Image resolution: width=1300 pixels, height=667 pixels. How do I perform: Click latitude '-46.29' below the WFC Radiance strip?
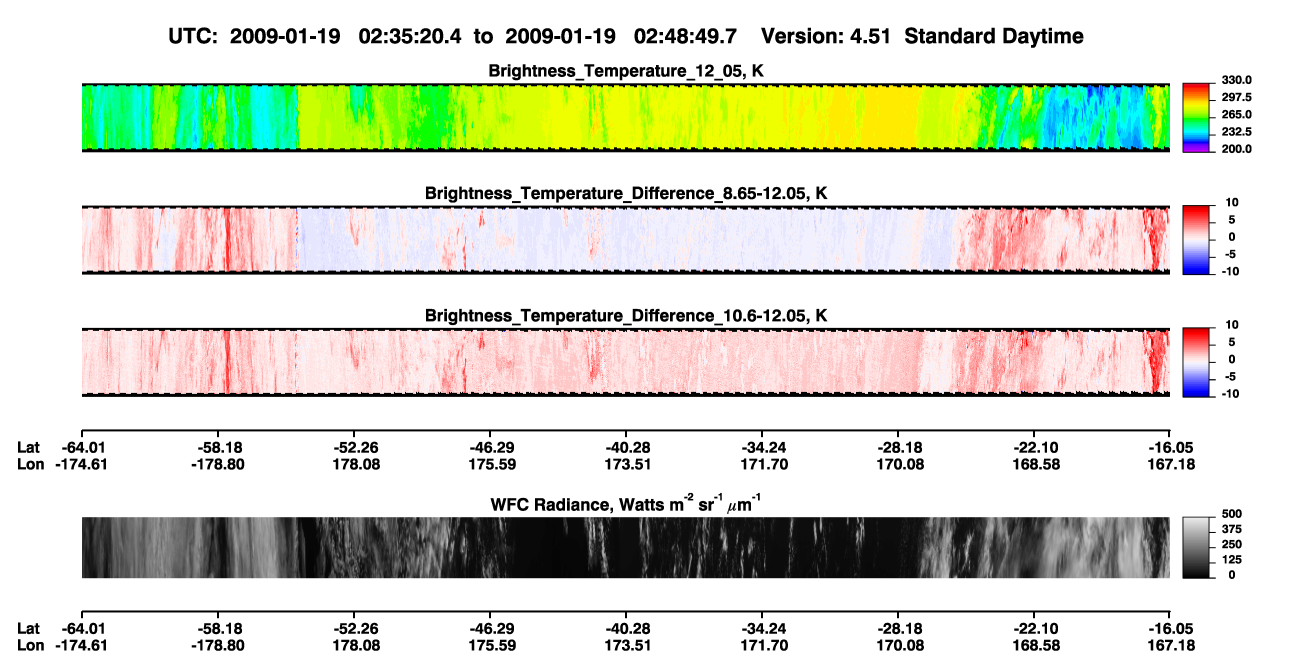[491, 628]
